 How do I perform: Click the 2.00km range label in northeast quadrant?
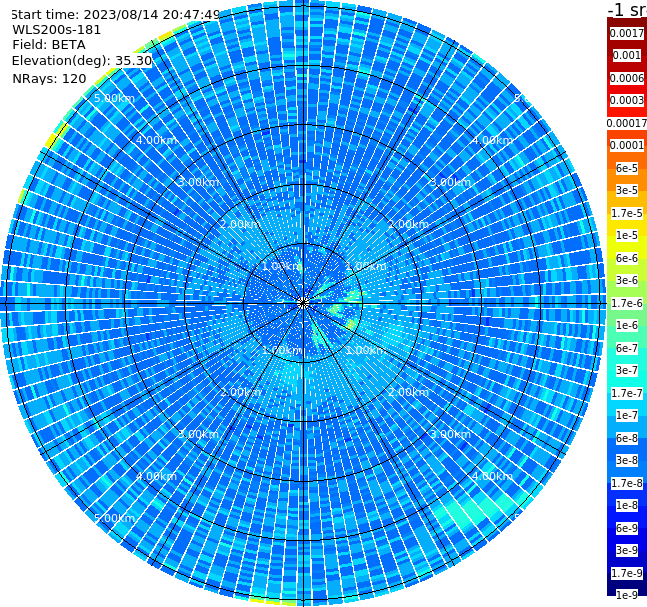pos(408,224)
